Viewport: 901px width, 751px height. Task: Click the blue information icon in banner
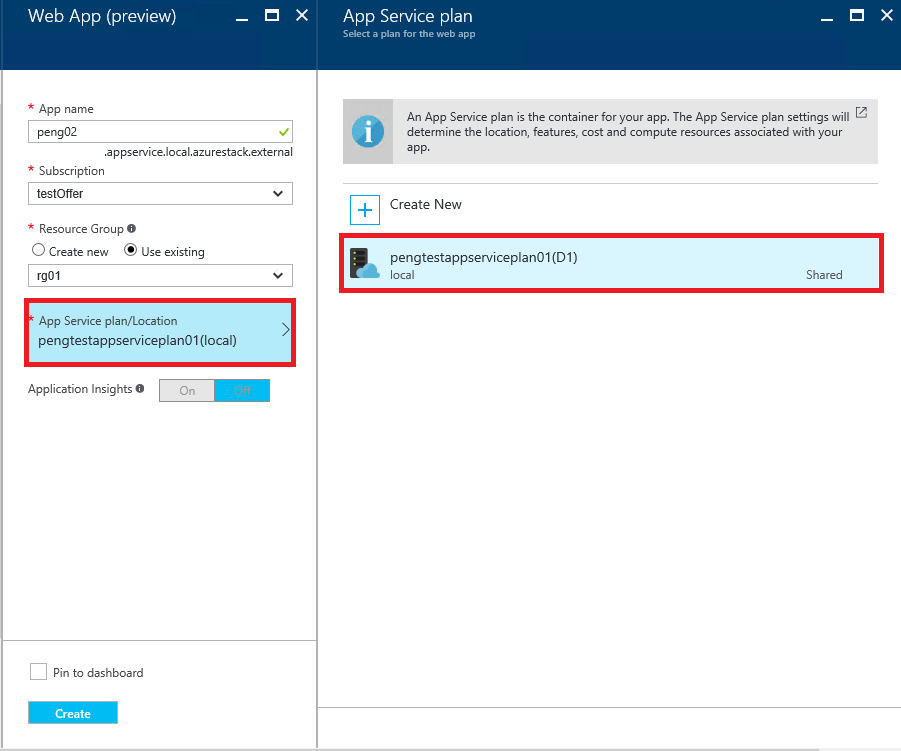point(368,131)
